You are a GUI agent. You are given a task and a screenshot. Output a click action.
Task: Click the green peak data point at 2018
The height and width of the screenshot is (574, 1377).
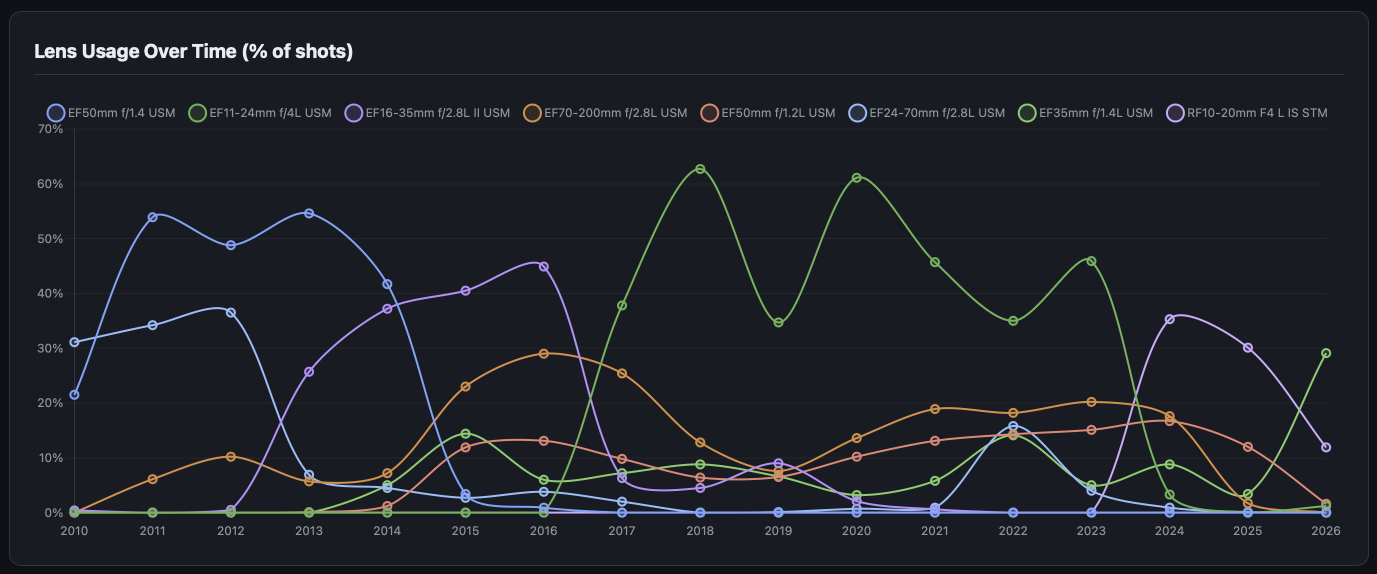click(x=700, y=169)
